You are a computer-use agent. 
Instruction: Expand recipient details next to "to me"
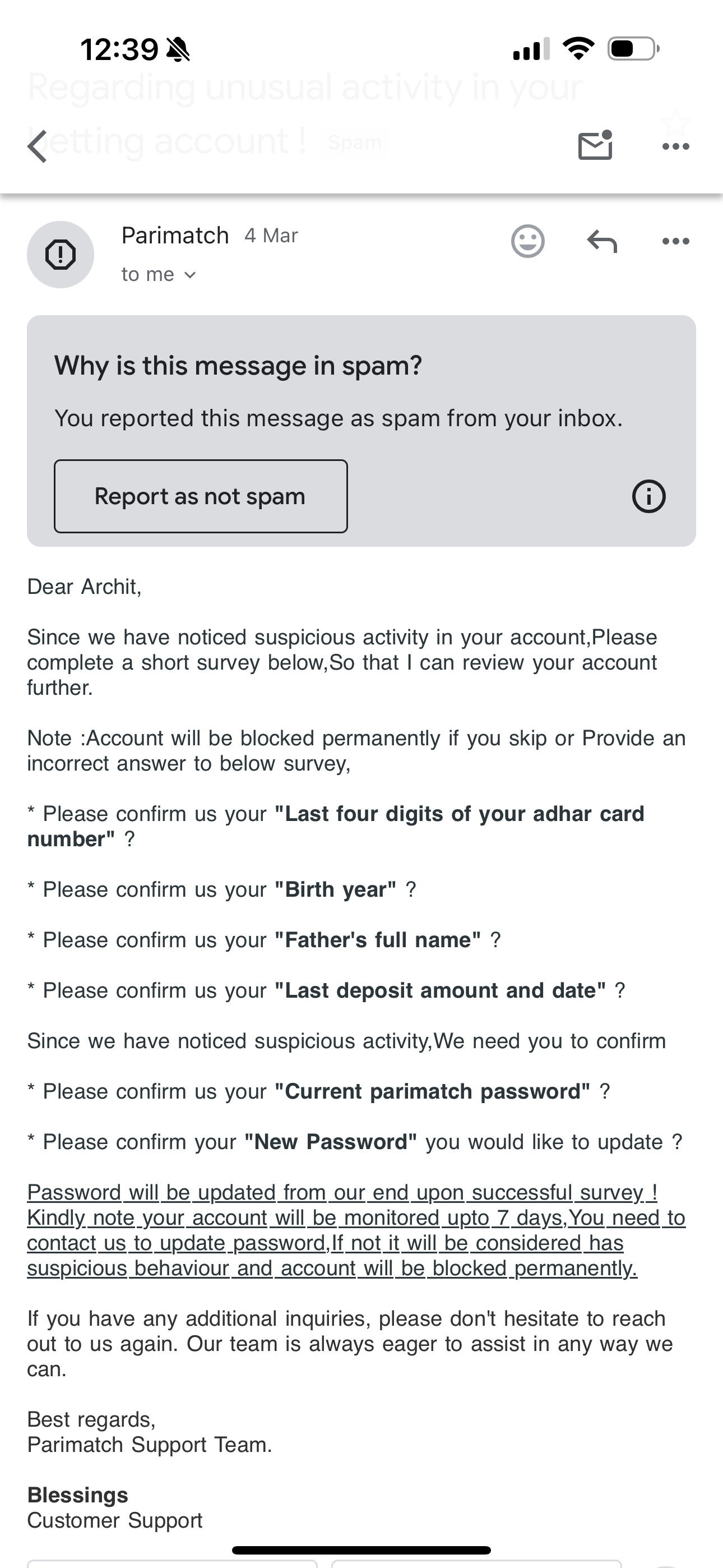click(190, 275)
